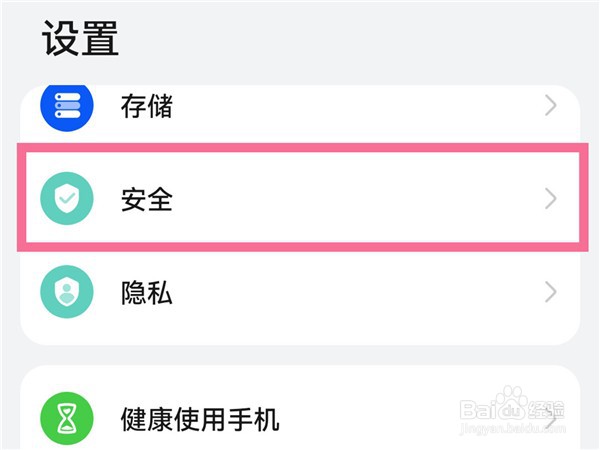600x450 pixels.
Task: Expand the 安全 row chevron arrow
Action: tap(550, 199)
